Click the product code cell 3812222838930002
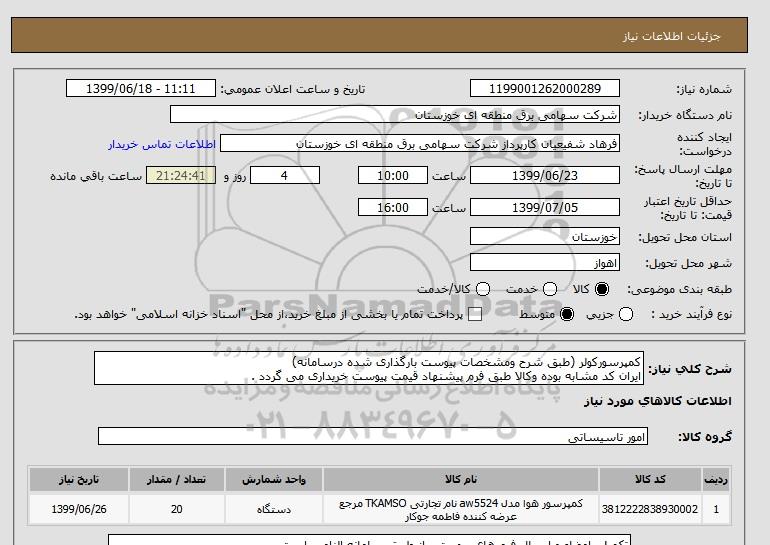Image resolution: width=770 pixels, height=545 pixels. [650, 509]
